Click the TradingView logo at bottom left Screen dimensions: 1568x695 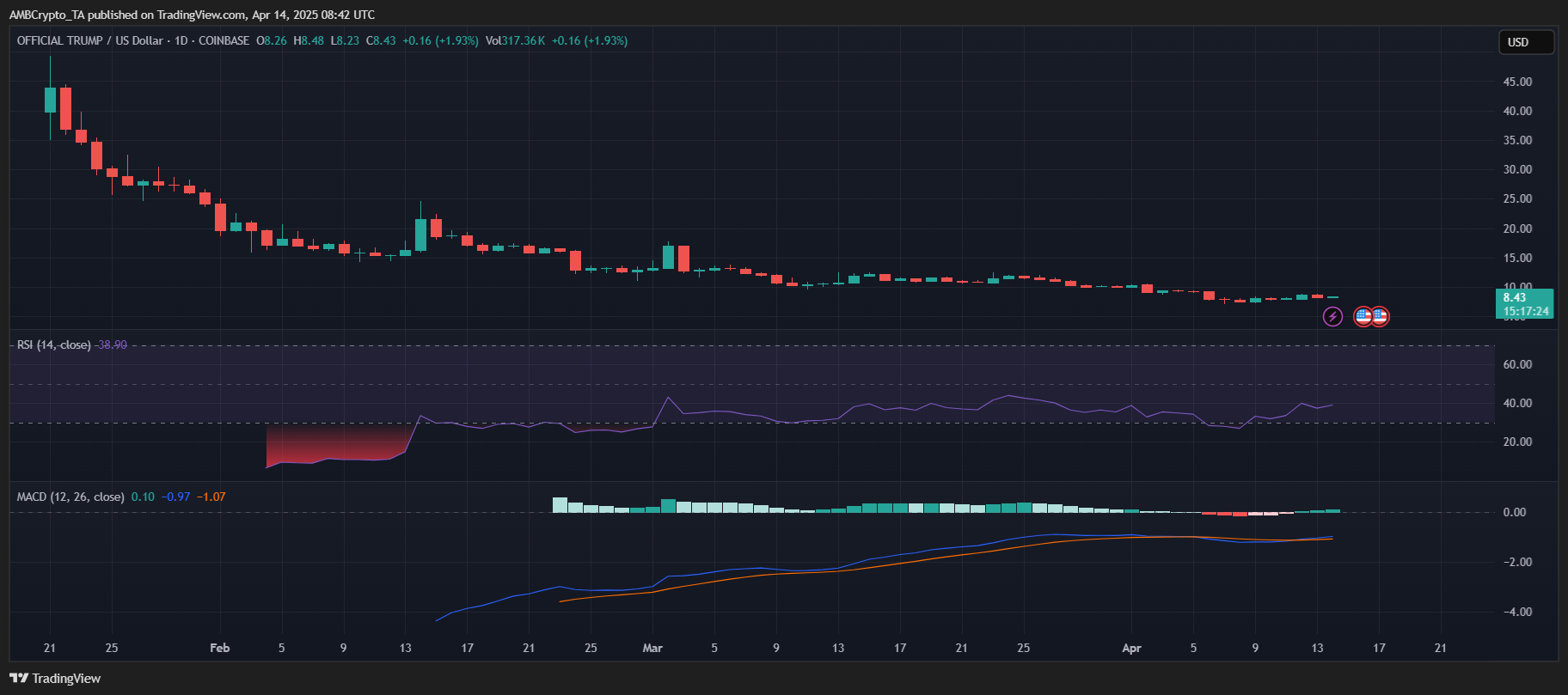(55, 679)
